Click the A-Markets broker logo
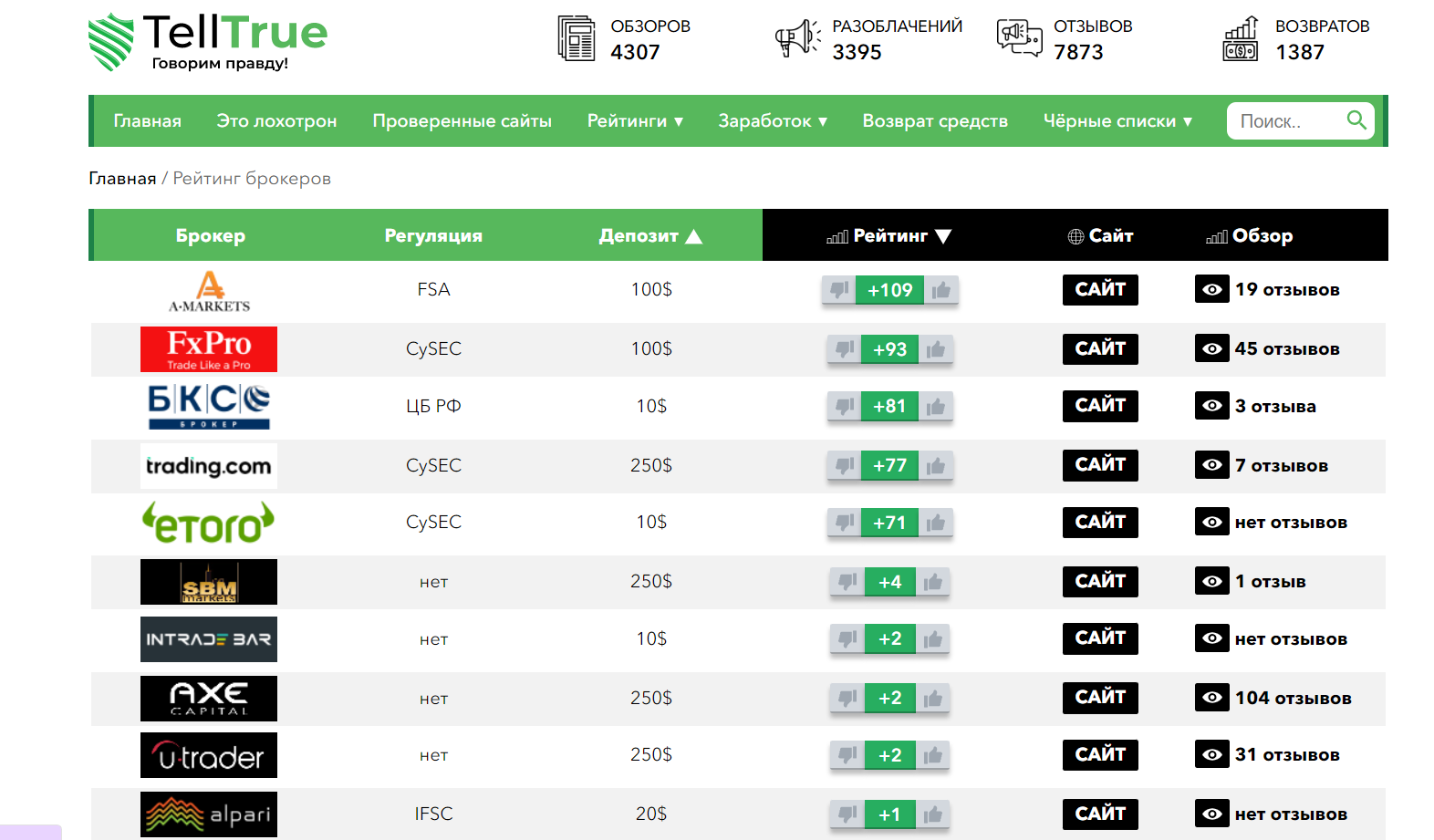Viewport: 1434px width, 840px height. (x=209, y=291)
